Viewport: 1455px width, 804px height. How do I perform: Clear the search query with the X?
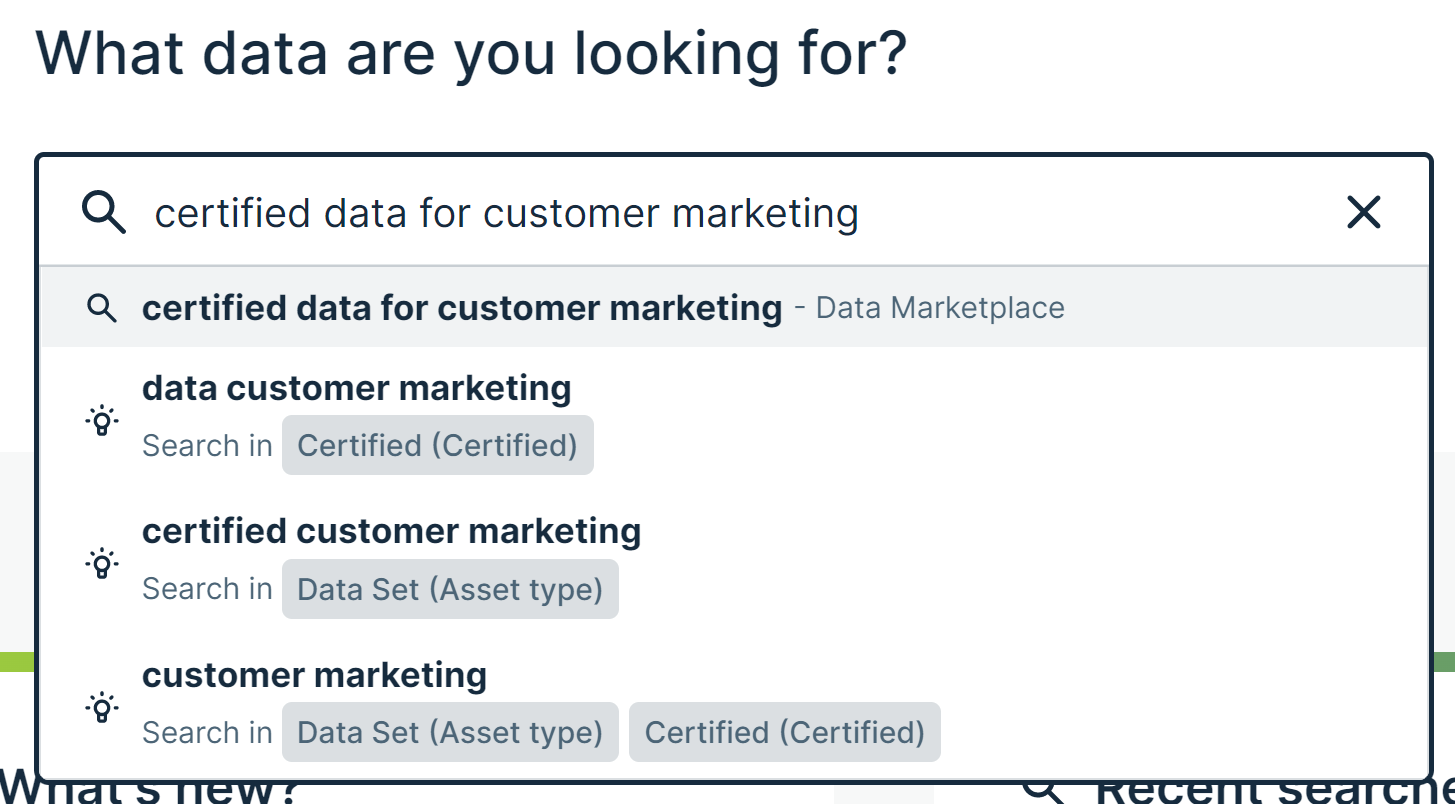tap(1363, 212)
